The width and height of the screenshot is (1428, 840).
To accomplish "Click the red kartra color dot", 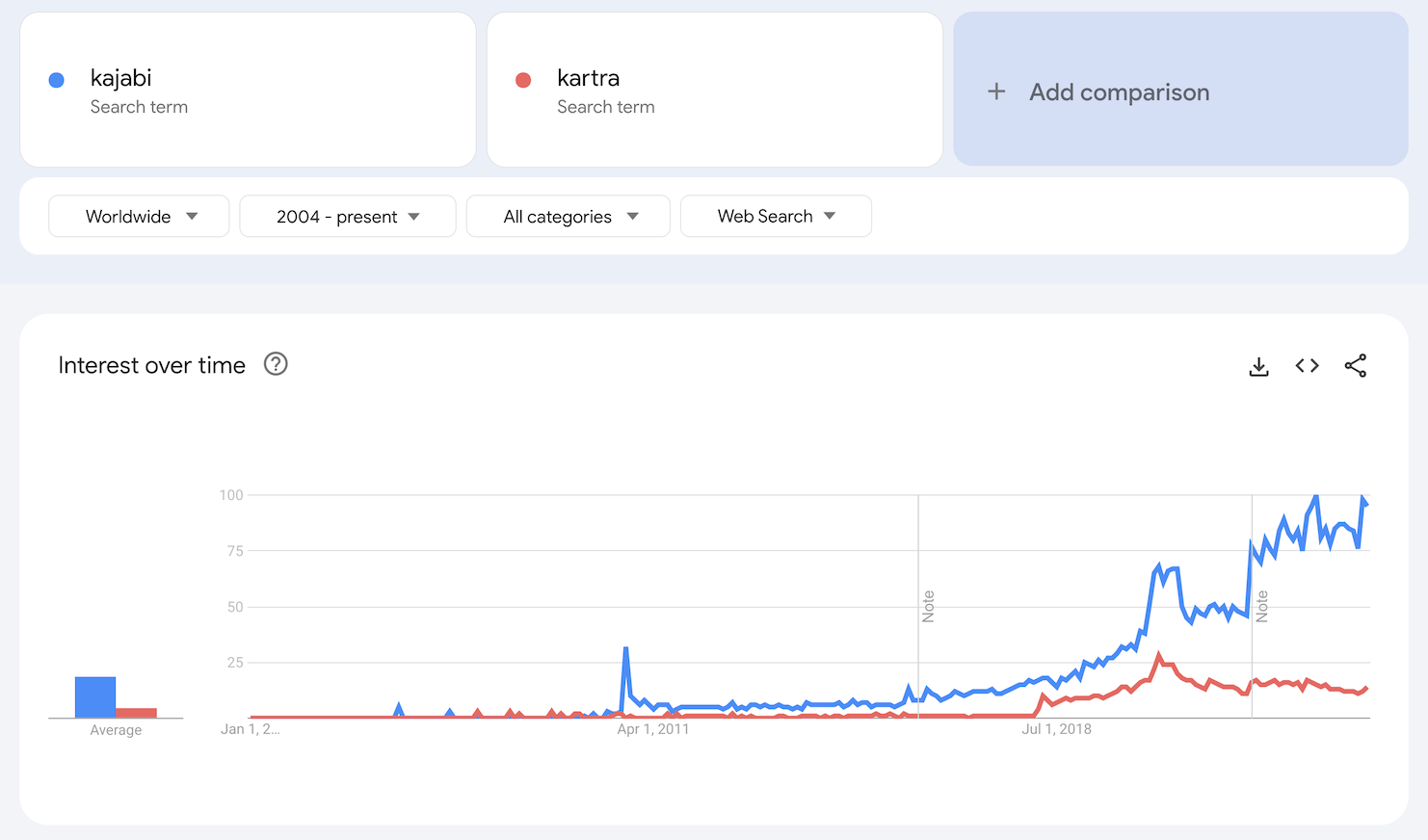I will [523, 80].
